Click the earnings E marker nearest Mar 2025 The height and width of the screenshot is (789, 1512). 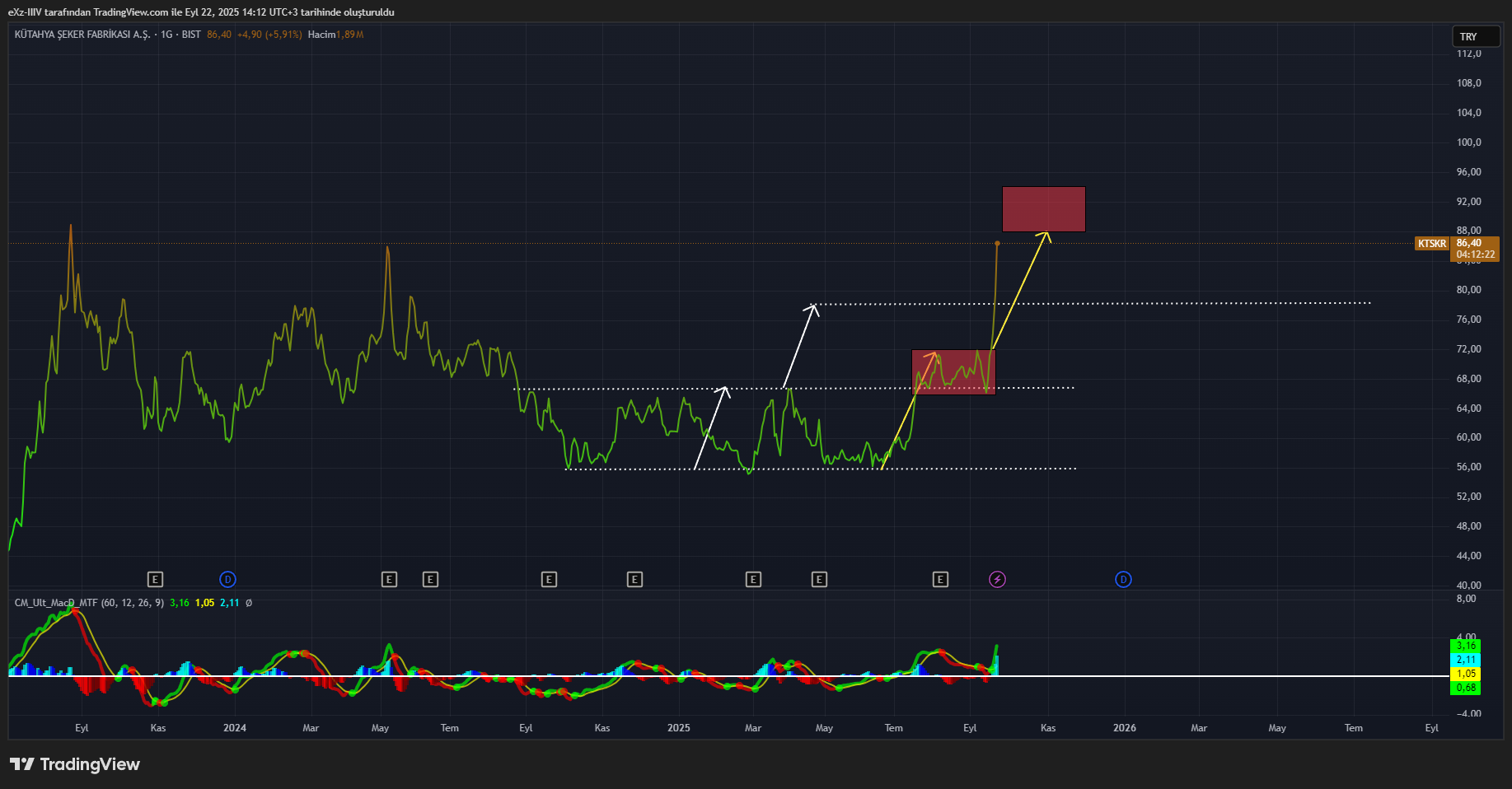click(x=753, y=579)
